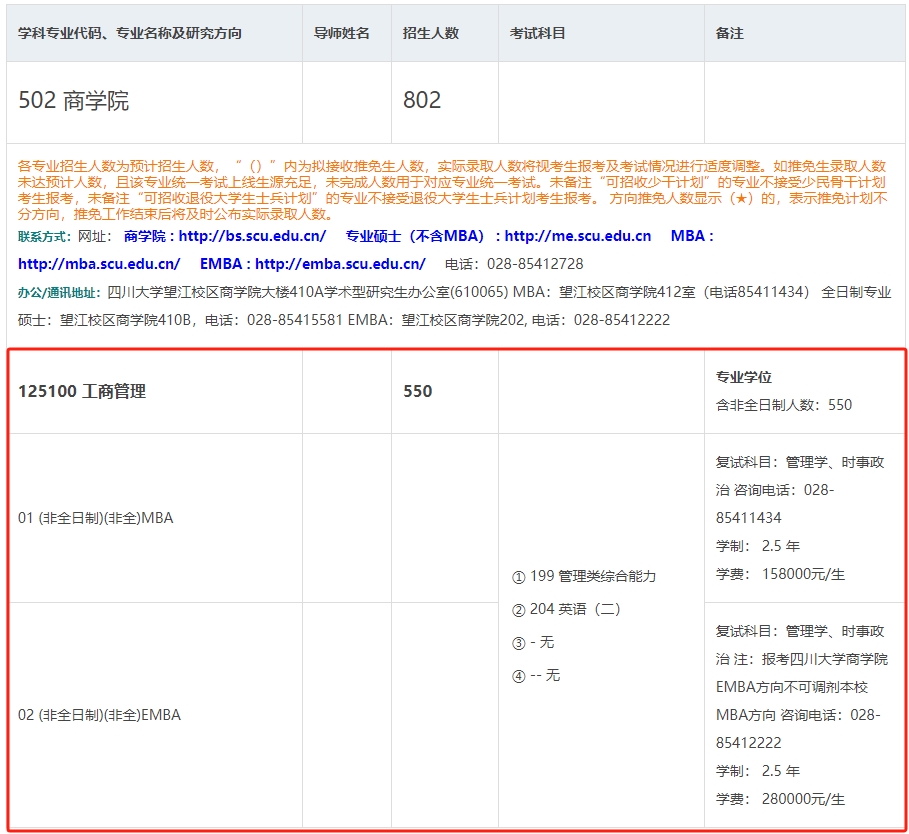Click the 学费：158000元/生 tuition text
This screenshot has height=834, width=909.
[x=780, y=574]
